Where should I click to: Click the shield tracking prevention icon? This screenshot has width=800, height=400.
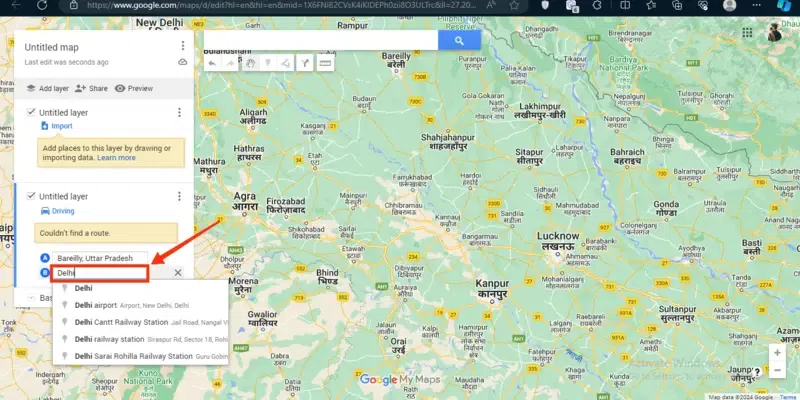pyautogui.click(x=545, y=5)
